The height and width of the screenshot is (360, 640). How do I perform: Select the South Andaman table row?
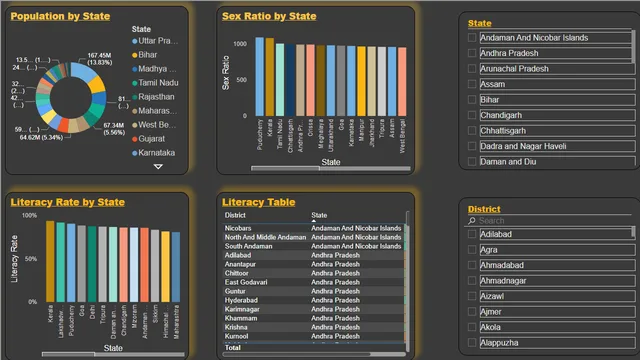(x=313, y=246)
